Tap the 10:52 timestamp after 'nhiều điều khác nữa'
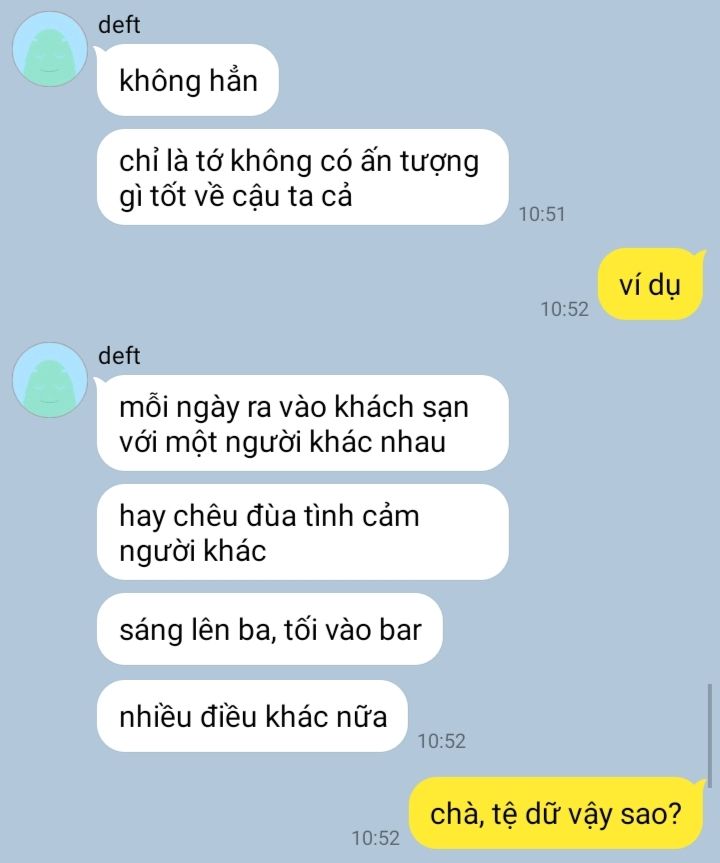This screenshot has height=863, width=720. click(x=441, y=741)
